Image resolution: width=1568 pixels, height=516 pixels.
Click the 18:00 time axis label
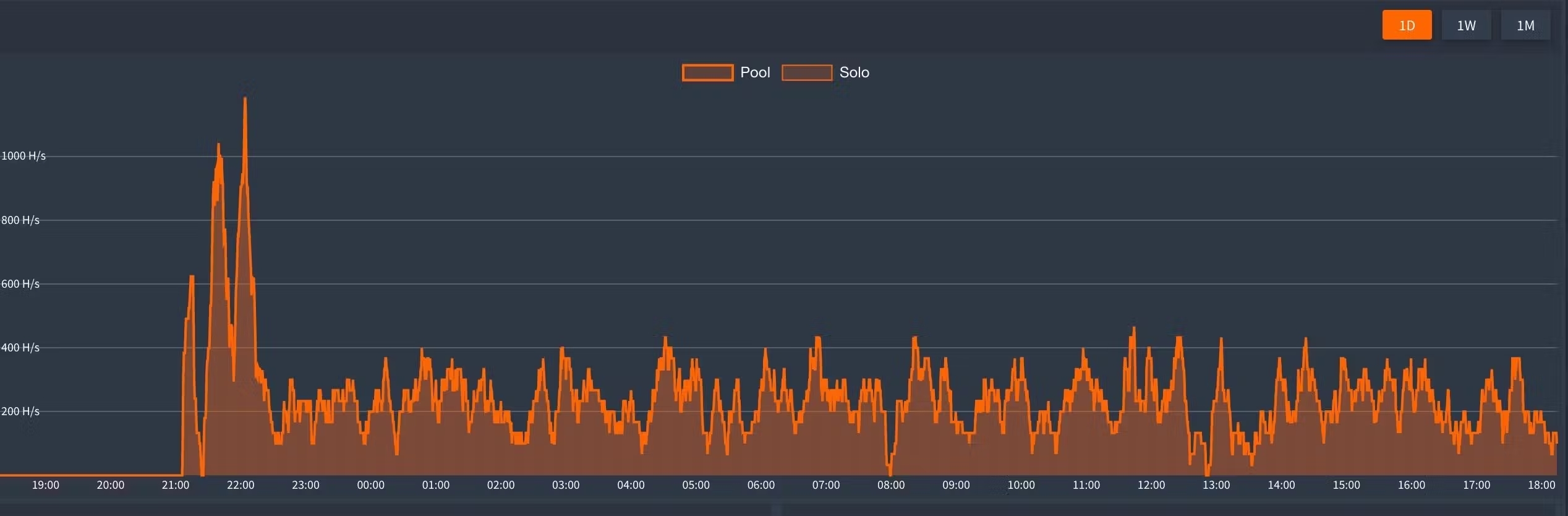pyautogui.click(x=1541, y=485)
